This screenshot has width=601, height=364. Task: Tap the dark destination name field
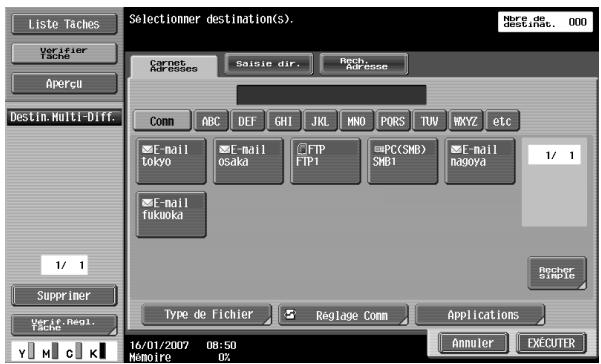[332, 95]
